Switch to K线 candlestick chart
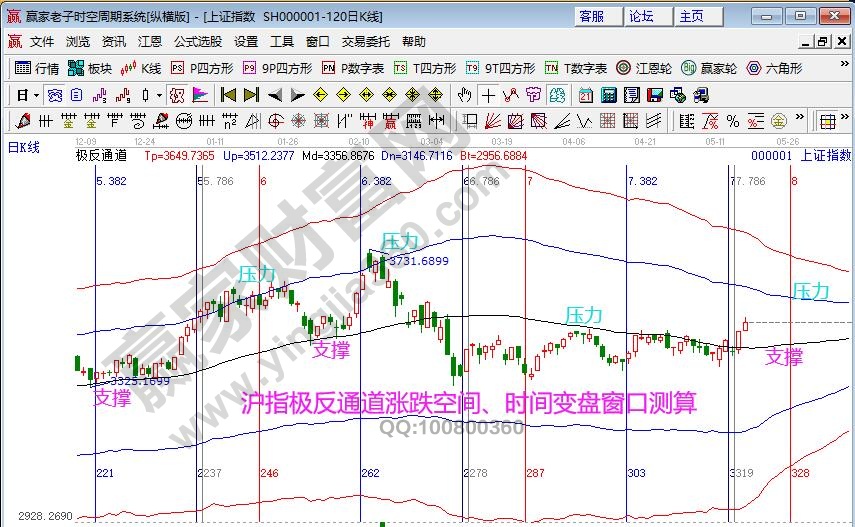The image size is (855, 527). pyautogui.click(x=141, y=69)
